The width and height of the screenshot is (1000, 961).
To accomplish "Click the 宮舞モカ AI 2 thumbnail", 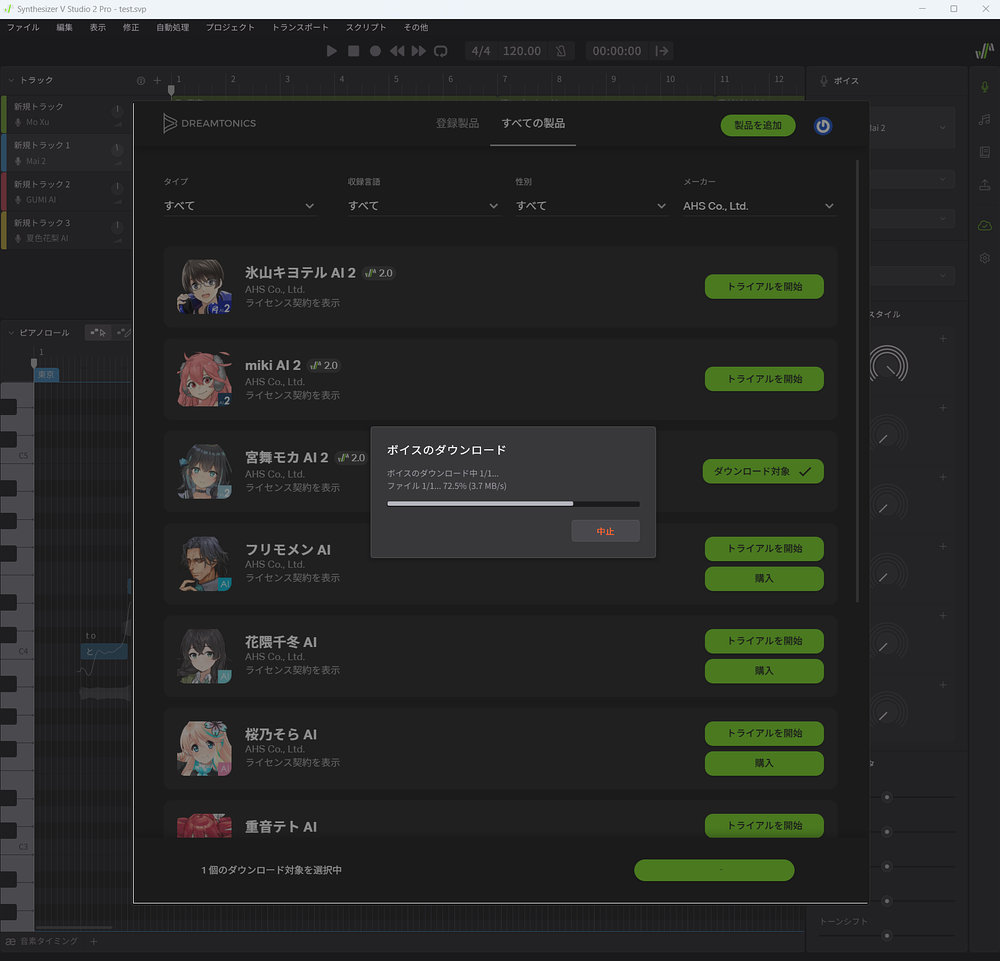I will pos(204,471).
